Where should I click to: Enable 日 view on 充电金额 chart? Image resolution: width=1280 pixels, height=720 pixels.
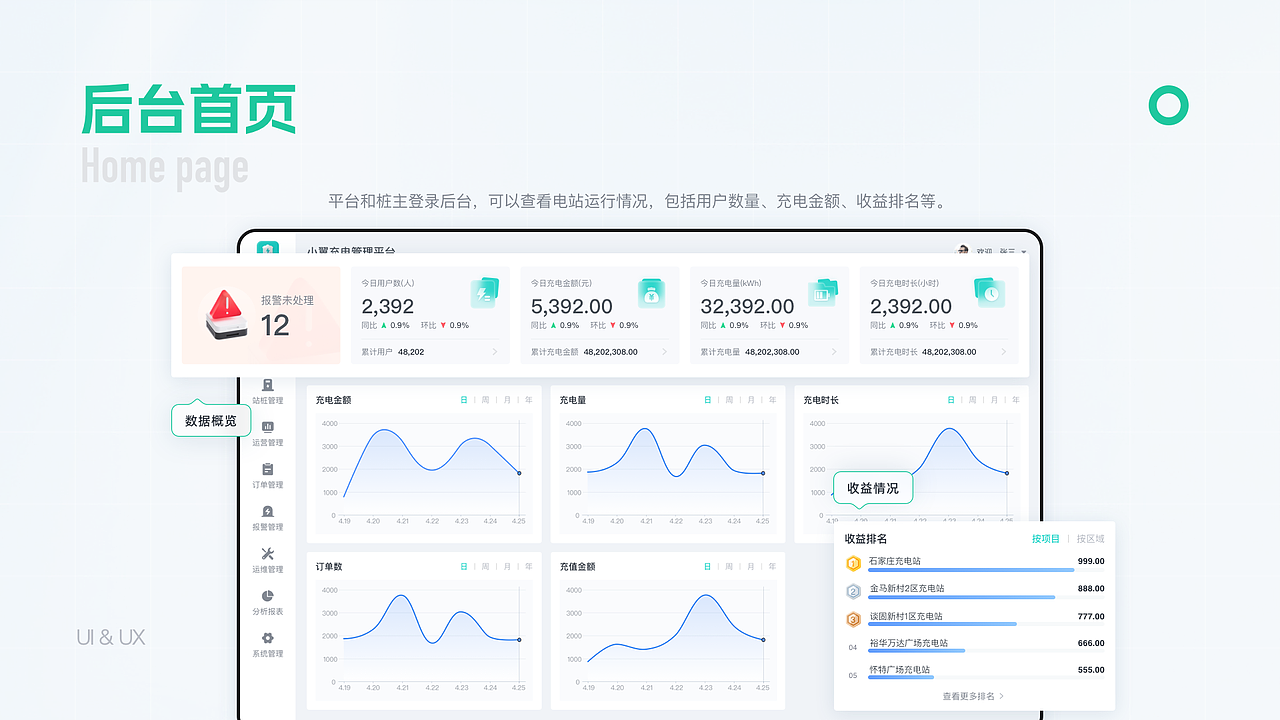click(x=463, y=398)
